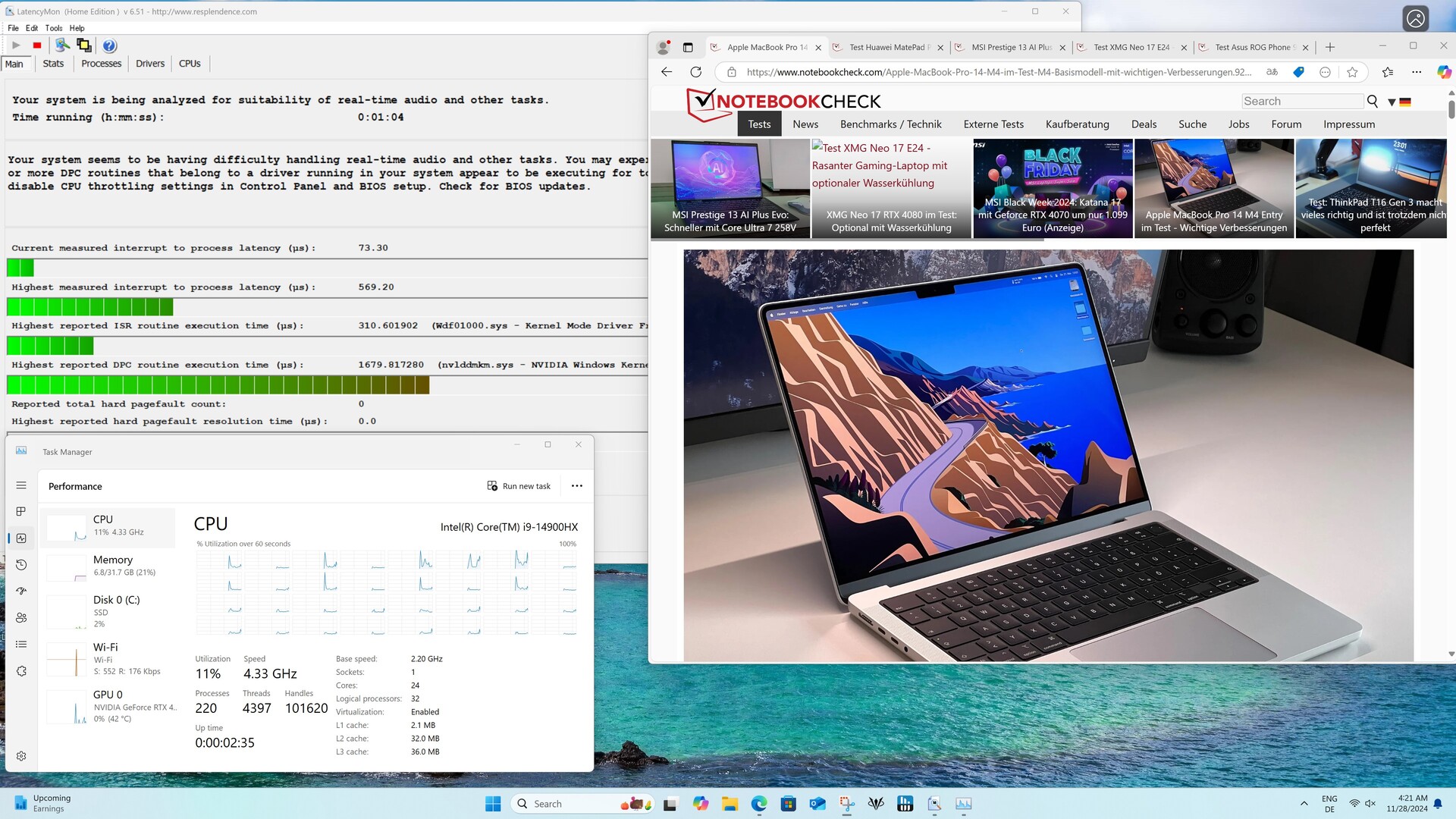Switch to the Drivers tab in LatencyMon

[x=149, y=64]
